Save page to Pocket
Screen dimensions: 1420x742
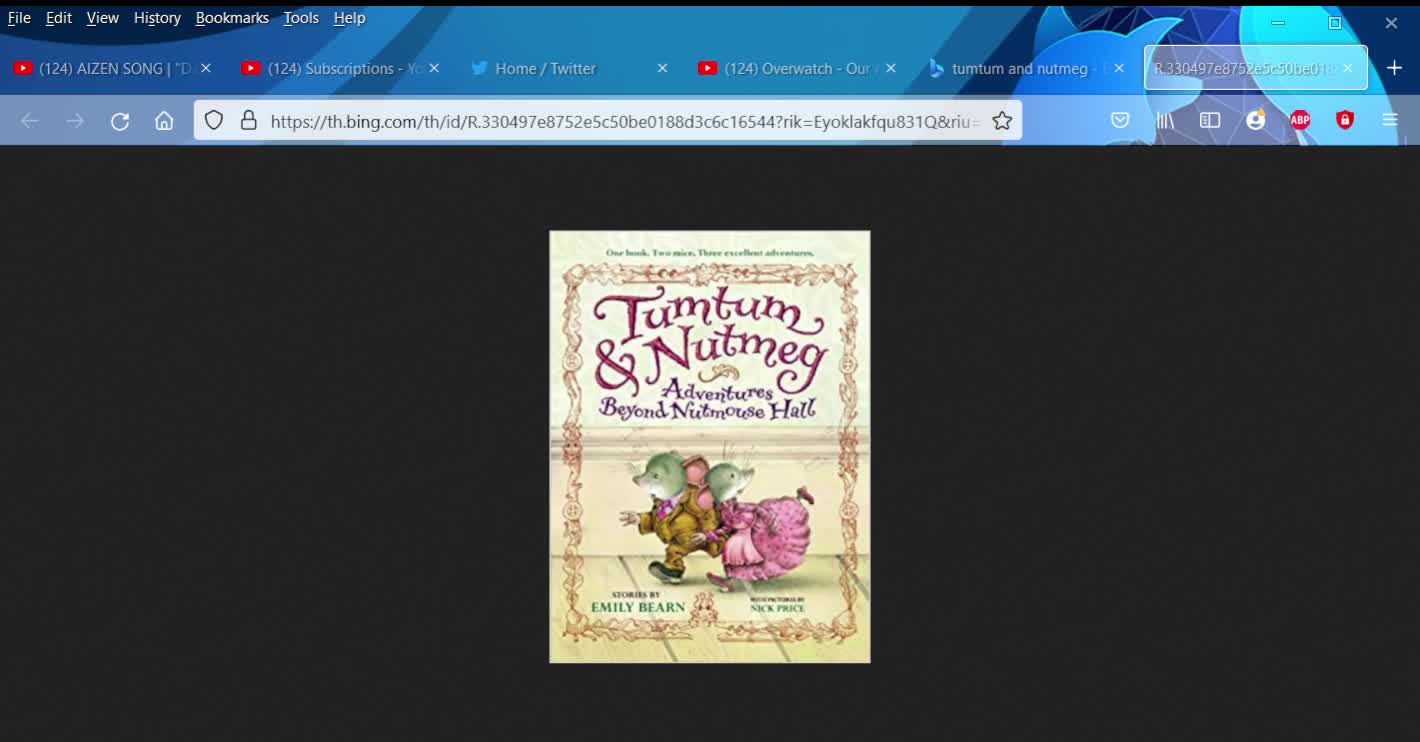[x=1120, y=120]
